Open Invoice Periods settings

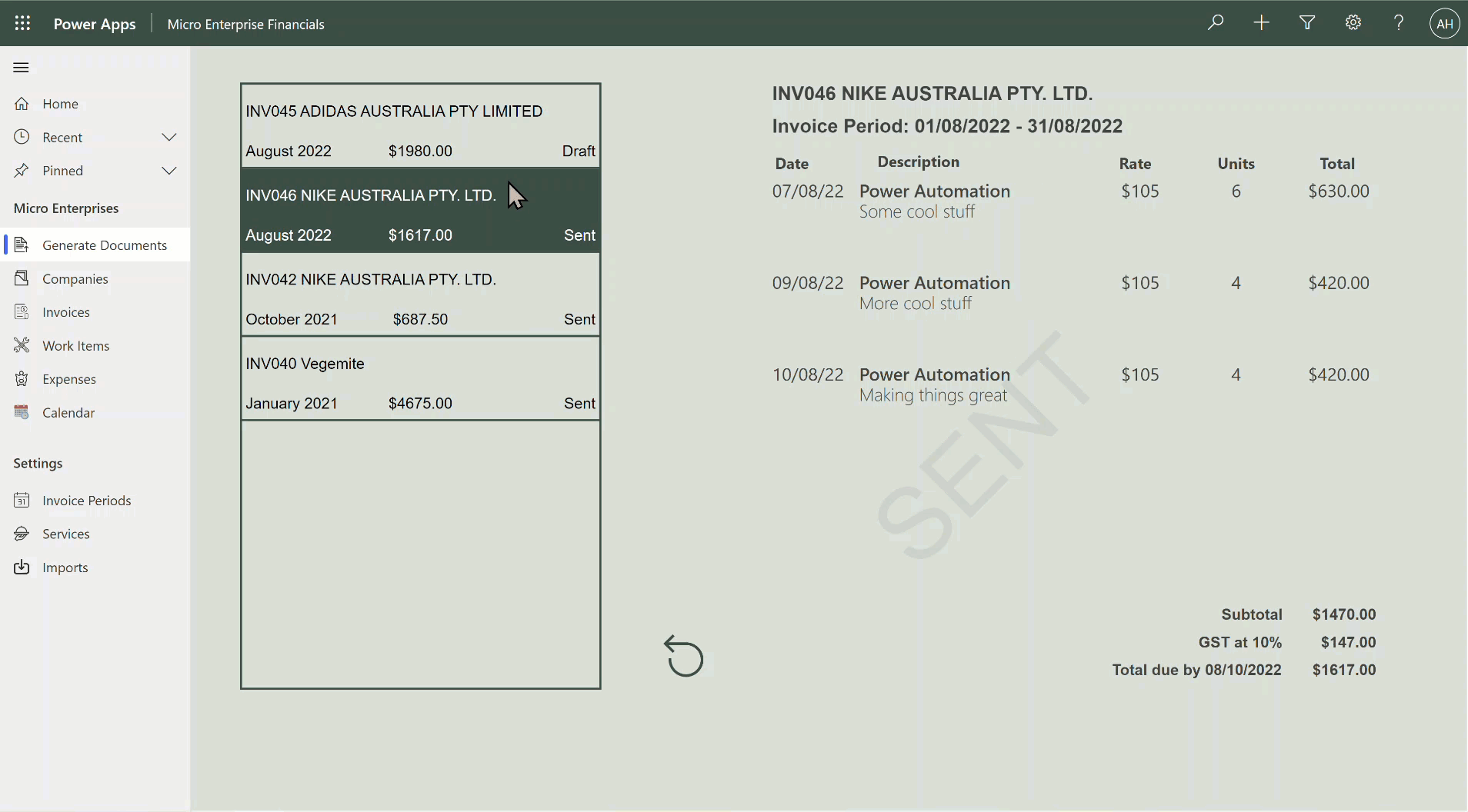click(95, 500)
